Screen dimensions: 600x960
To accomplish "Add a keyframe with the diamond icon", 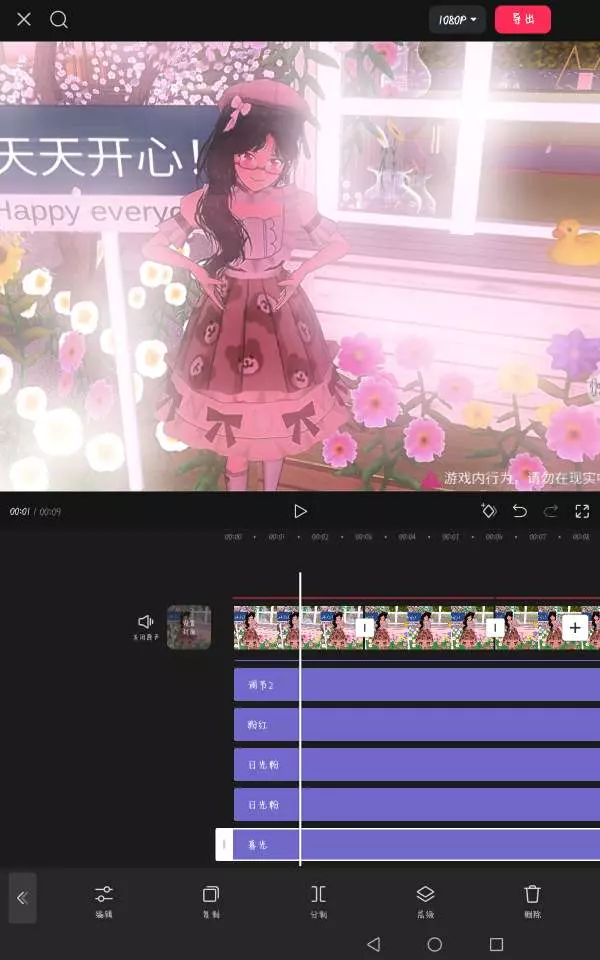I will coord(488,511).
